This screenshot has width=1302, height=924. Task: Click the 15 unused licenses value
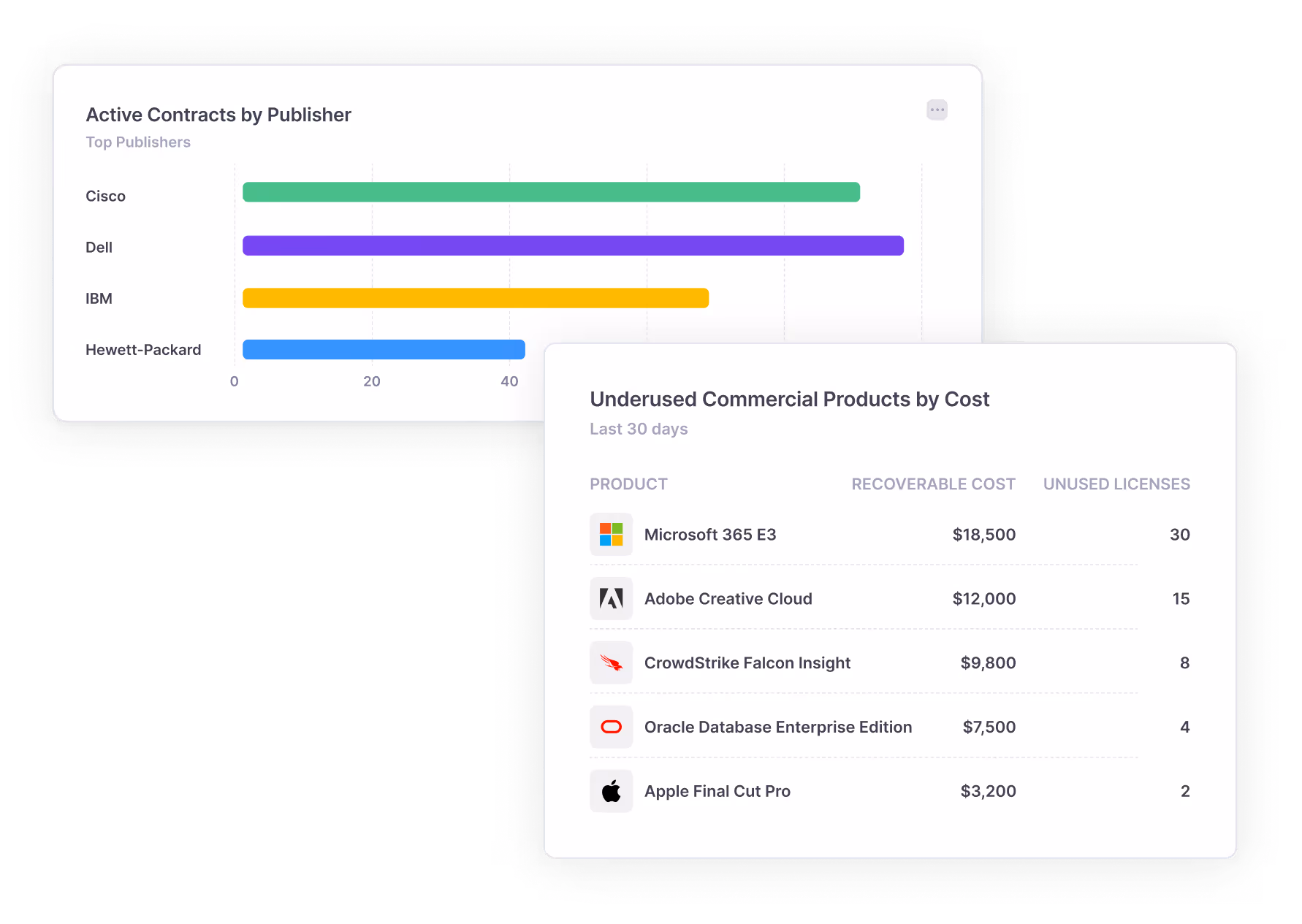click(1181, 598)
